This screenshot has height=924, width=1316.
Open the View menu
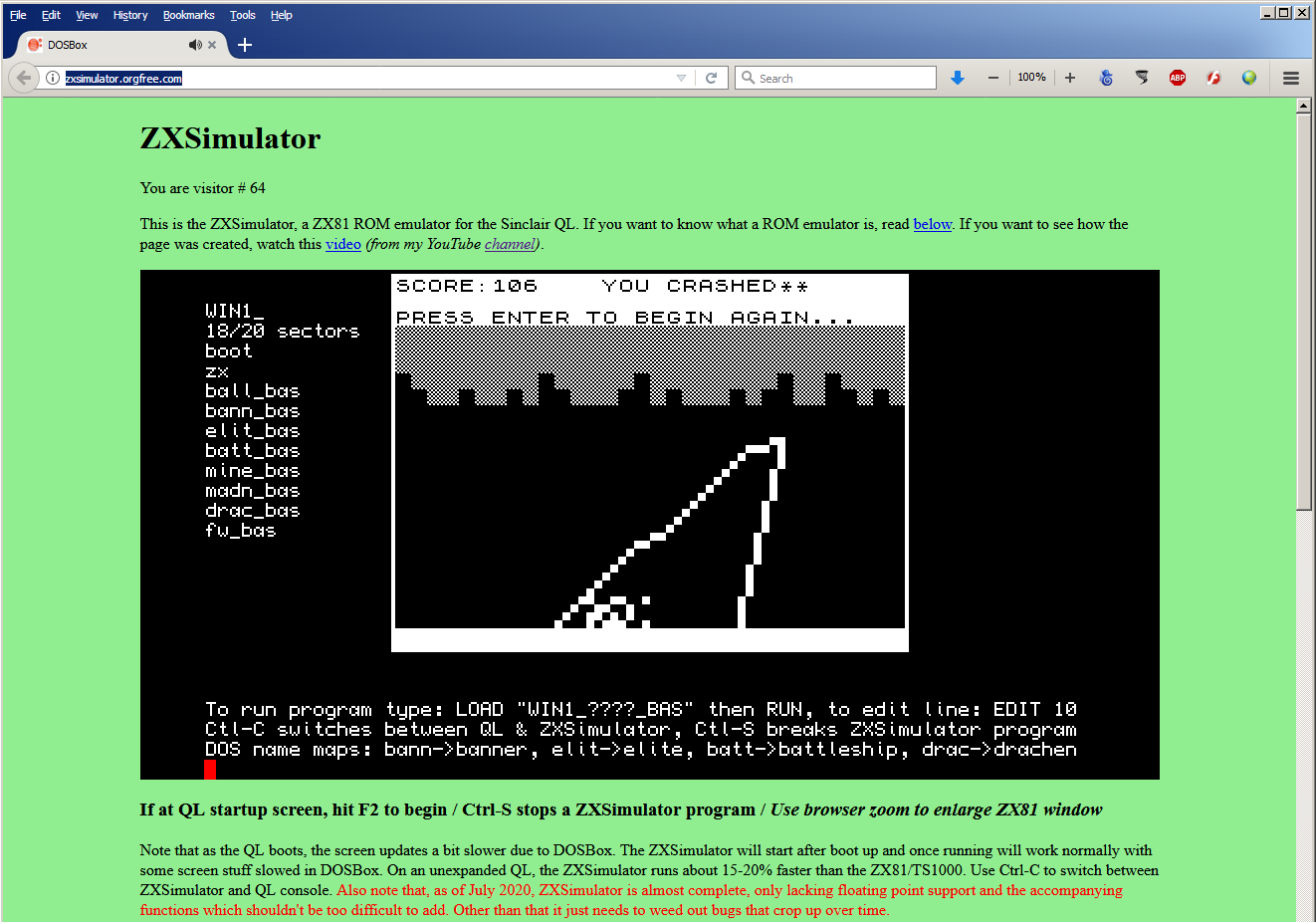coord(87,15)
